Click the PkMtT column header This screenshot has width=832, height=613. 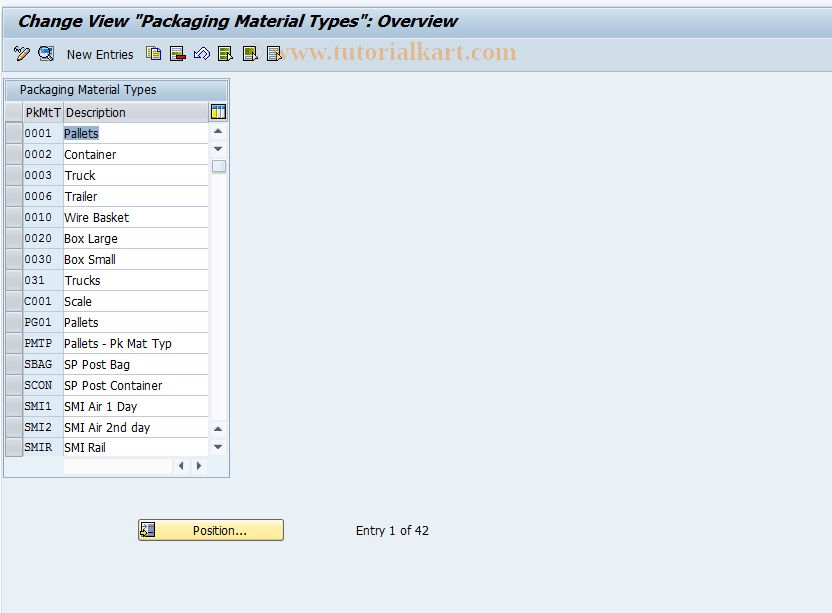[x=43, y=113]
